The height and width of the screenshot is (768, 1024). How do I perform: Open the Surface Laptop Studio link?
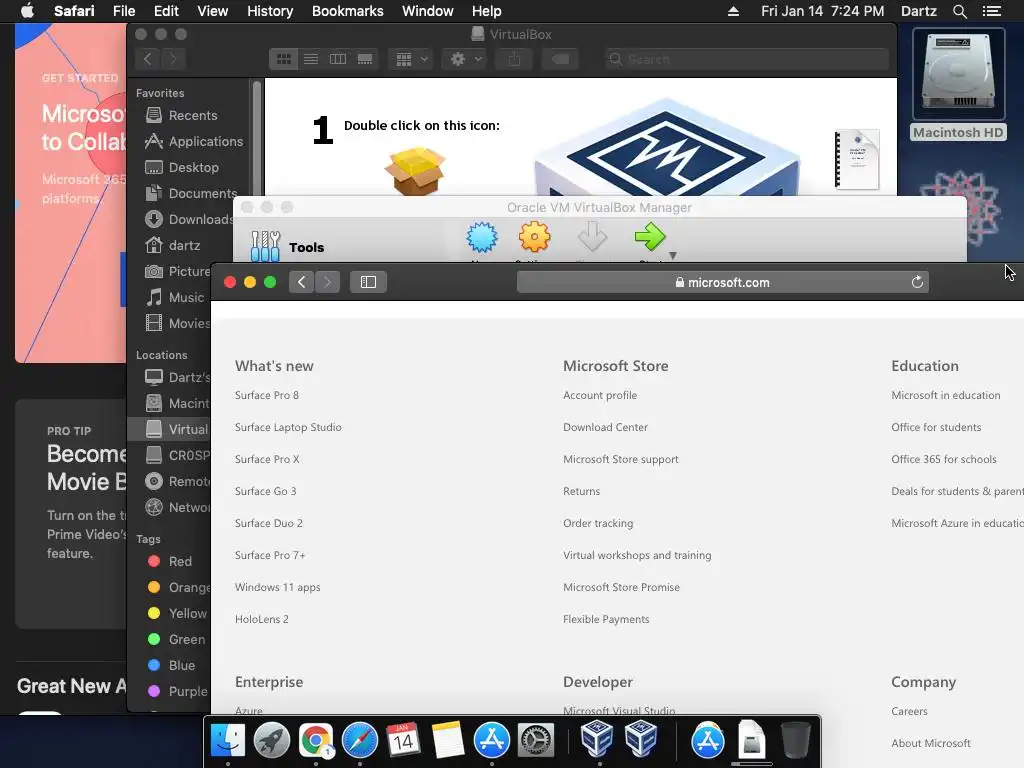tap(288, 427)
